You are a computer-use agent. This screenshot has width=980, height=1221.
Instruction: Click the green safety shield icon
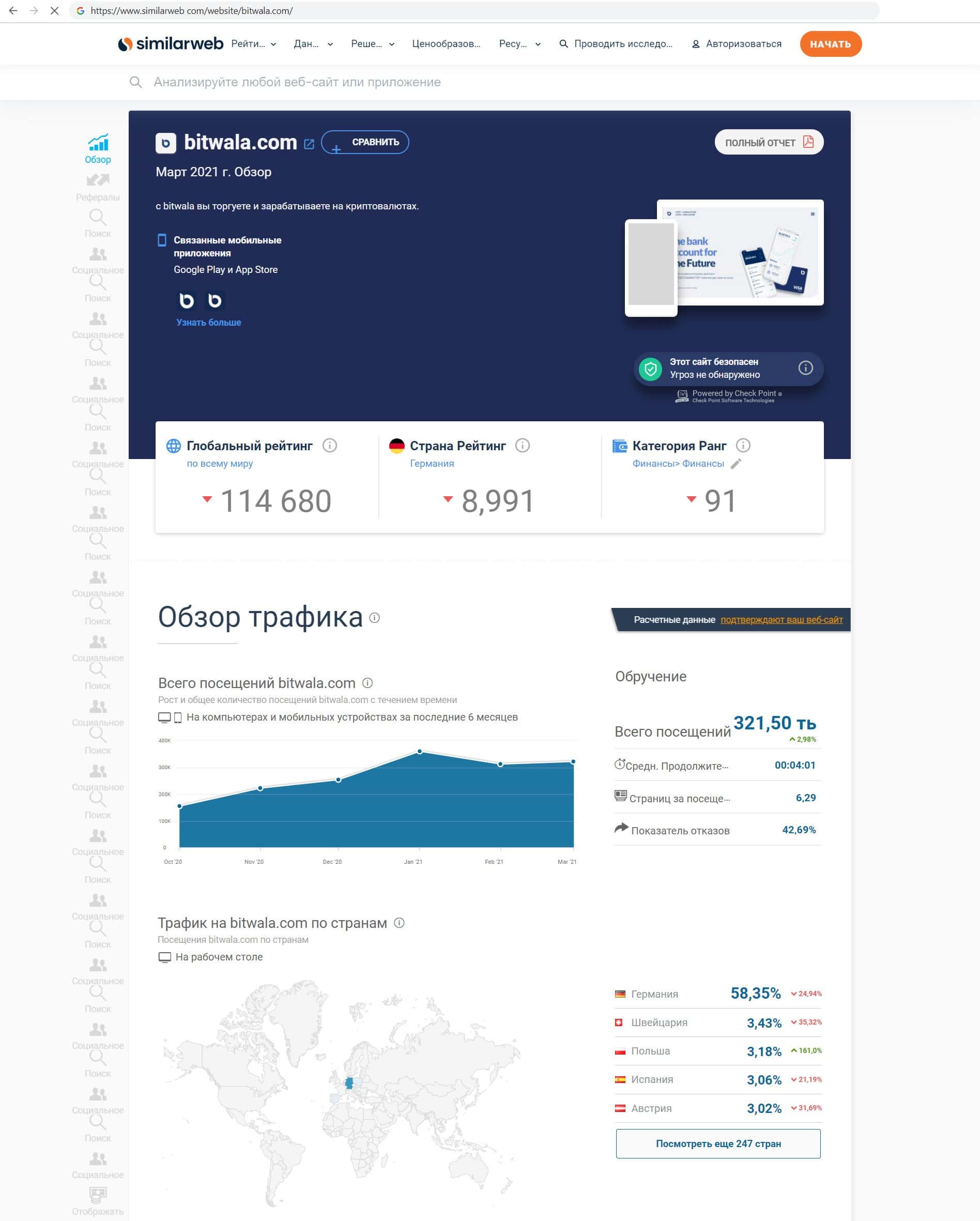[651, 369]
